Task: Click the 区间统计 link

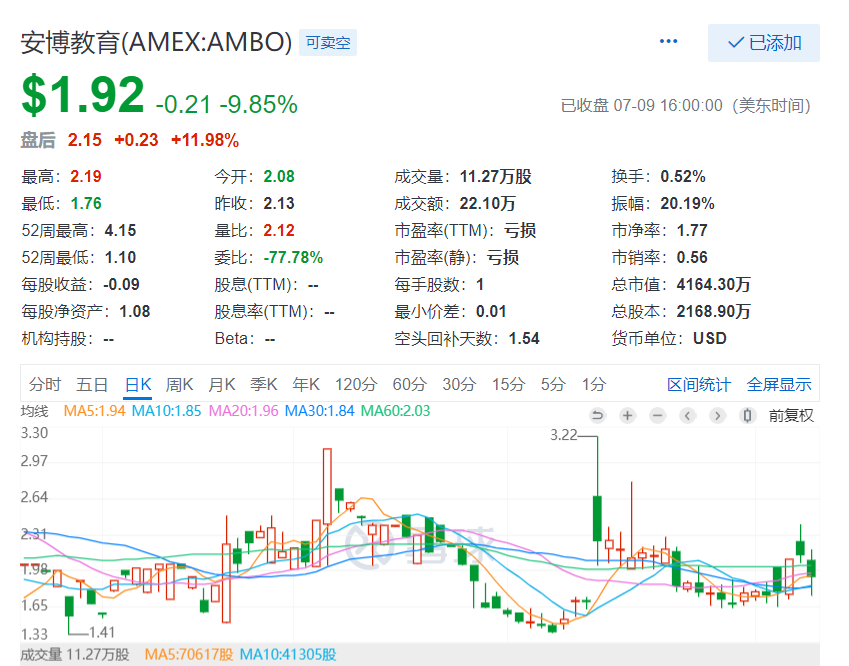Action: pos(699,384)
